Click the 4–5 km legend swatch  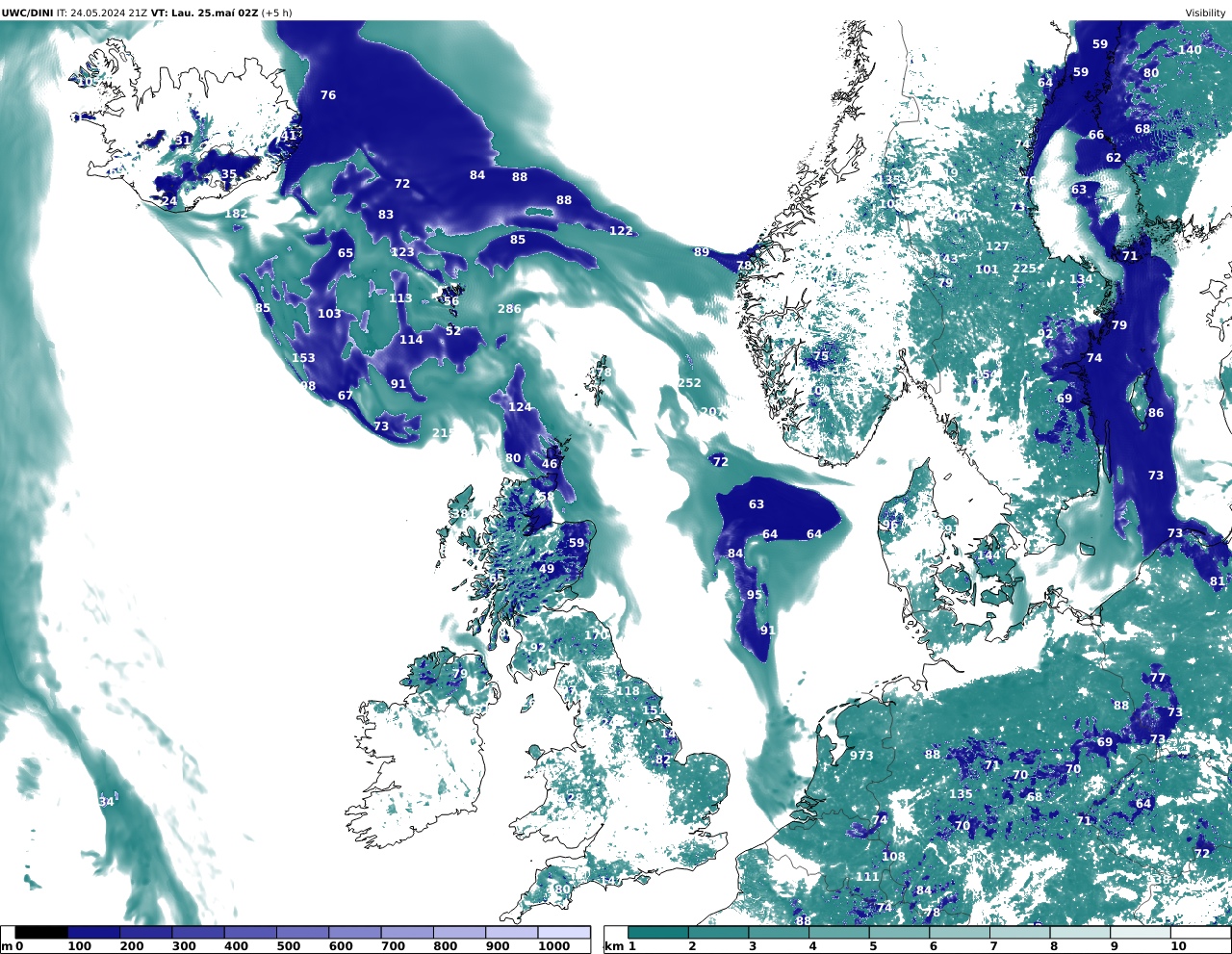pyautogui.click(x=839, y=932)
